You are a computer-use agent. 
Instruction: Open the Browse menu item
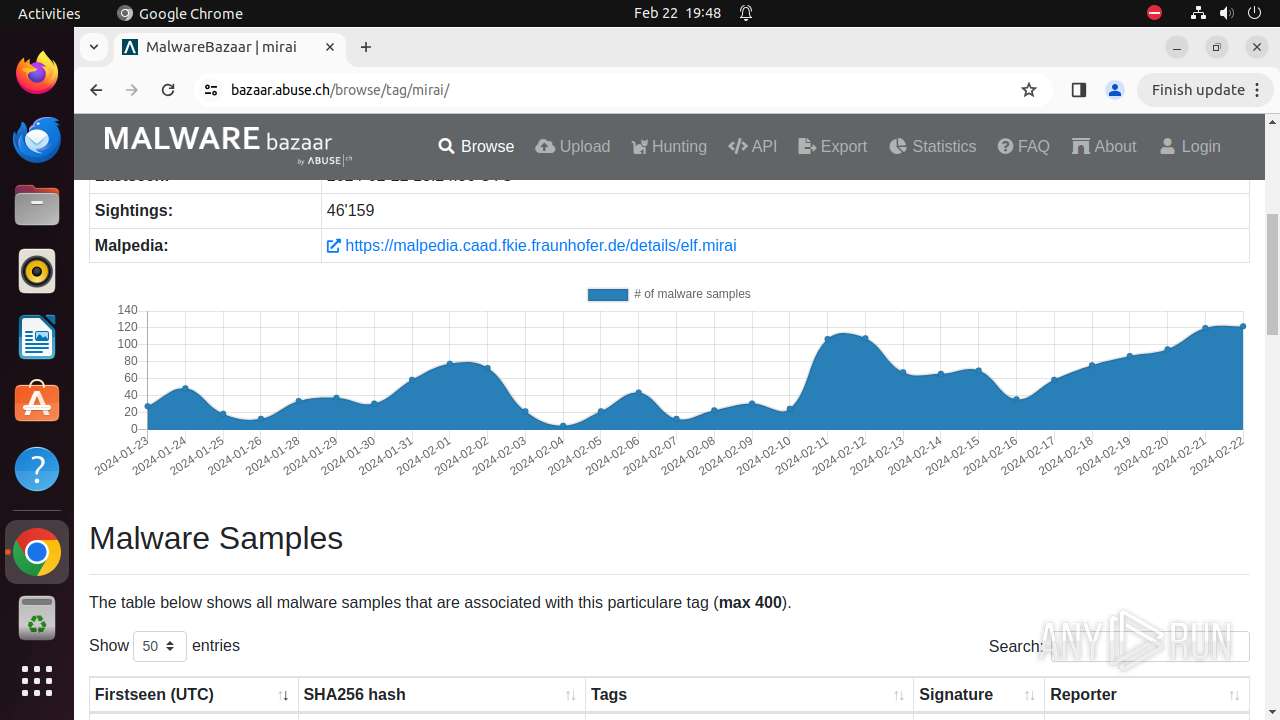click(x=476, y=146)
